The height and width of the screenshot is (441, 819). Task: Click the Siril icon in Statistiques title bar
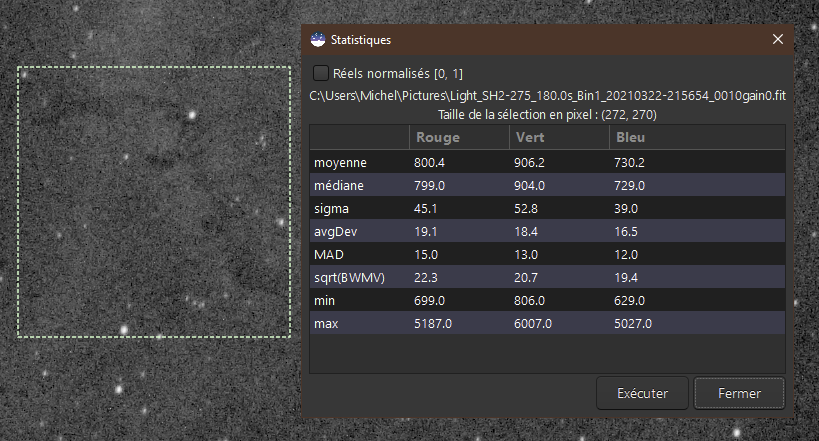(318, 40)
